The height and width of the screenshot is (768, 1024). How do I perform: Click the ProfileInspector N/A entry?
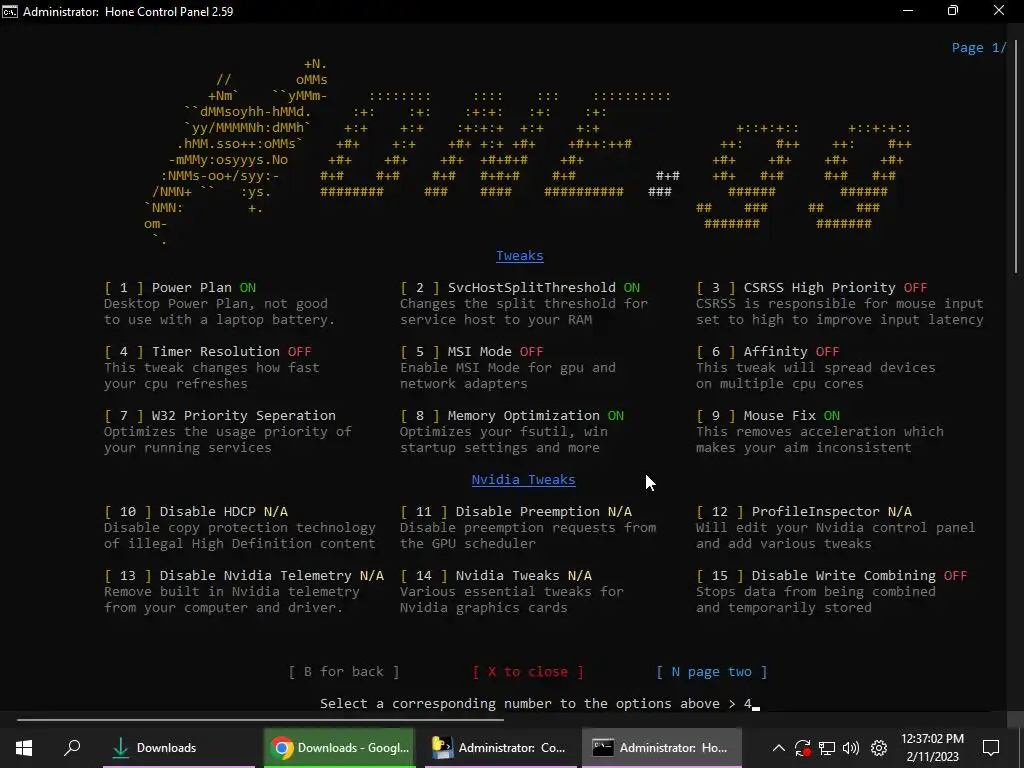[x=804, y=511]
